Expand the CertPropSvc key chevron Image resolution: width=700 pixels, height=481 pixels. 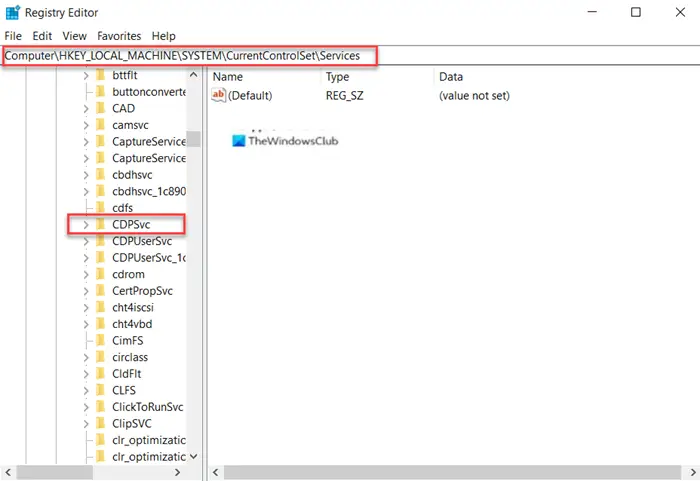point(86,291)
